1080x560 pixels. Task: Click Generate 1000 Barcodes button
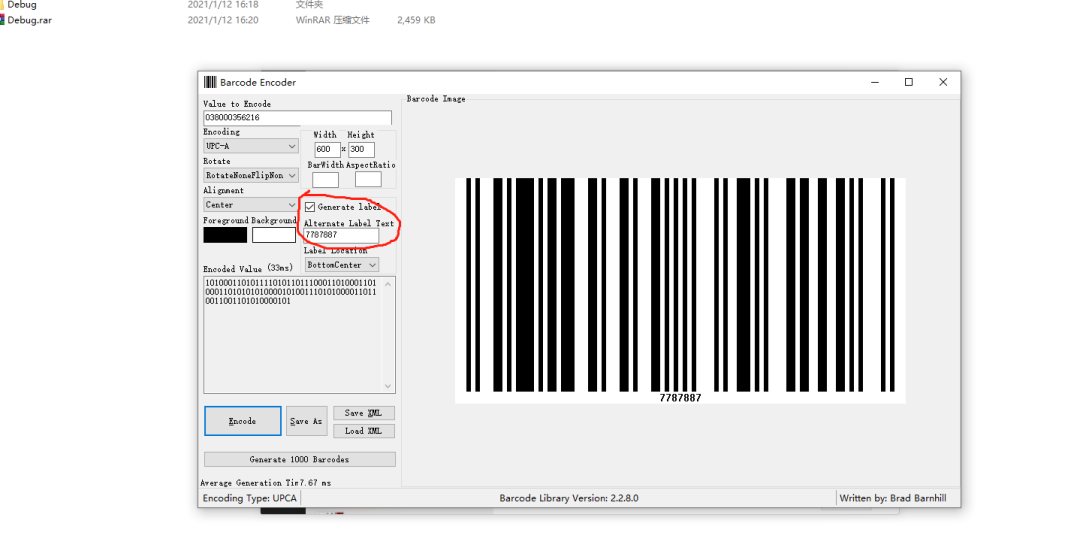pos(300,459)
